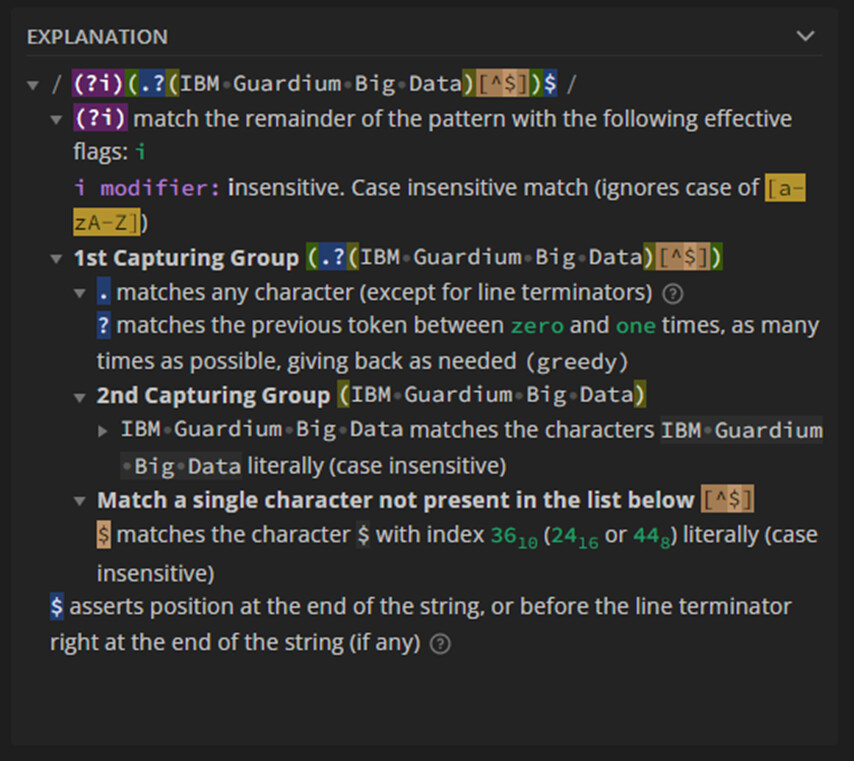
Task: Click the '(greedy)' text
Action: click(577, 362)
